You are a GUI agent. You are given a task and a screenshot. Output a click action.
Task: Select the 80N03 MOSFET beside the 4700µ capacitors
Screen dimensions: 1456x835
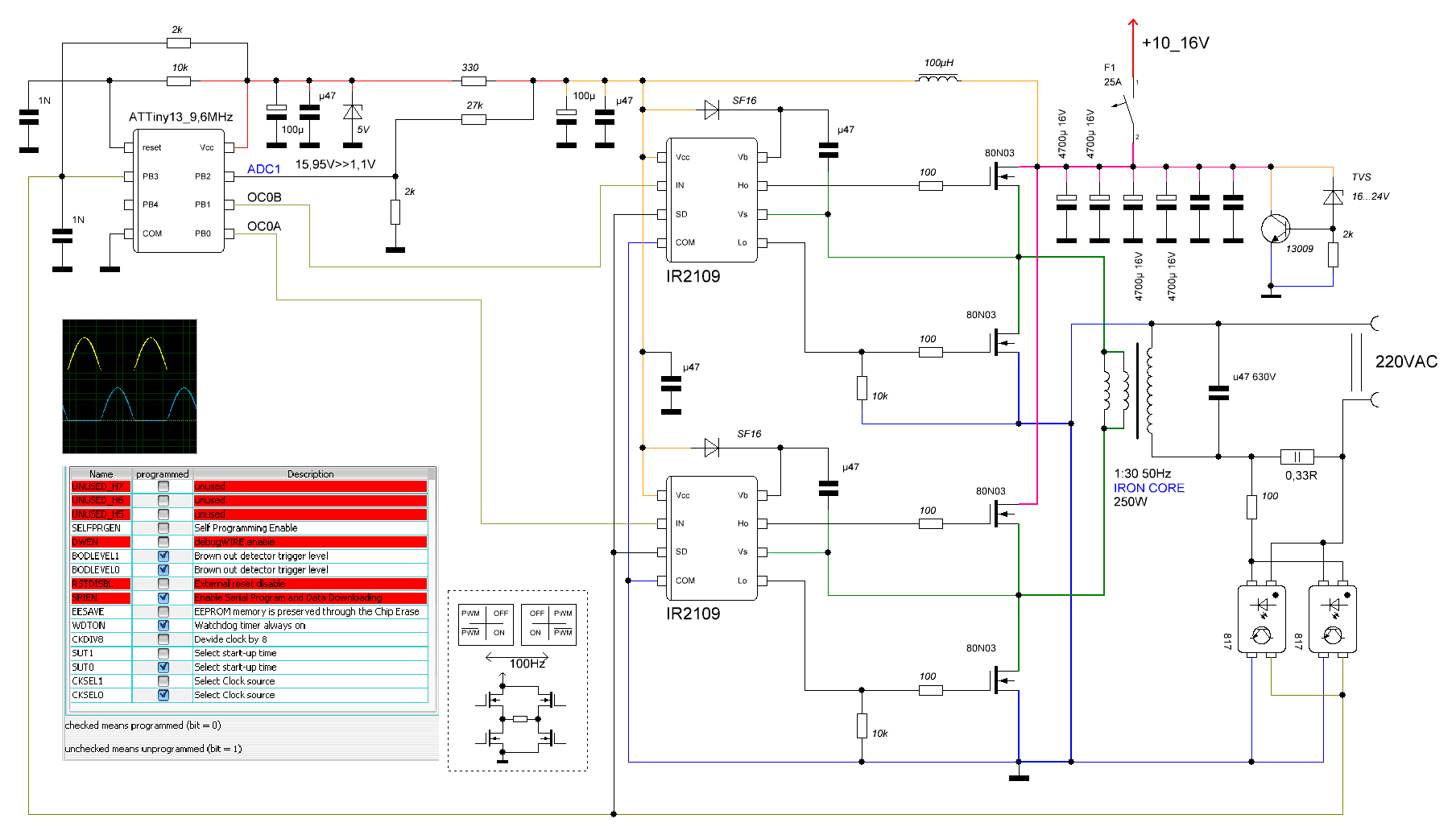1003,176
